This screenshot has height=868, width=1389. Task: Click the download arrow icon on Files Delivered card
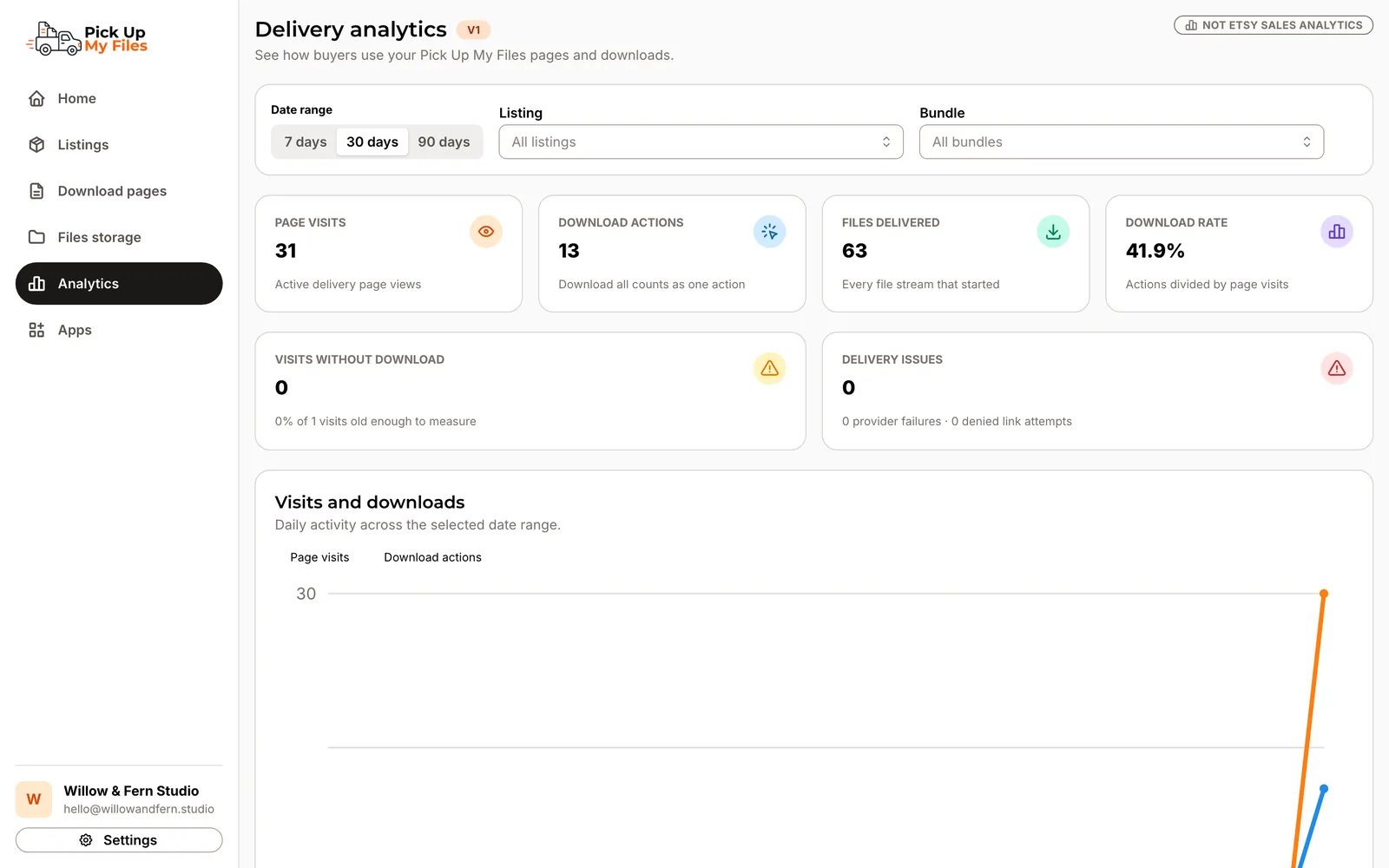(1053, 232)
